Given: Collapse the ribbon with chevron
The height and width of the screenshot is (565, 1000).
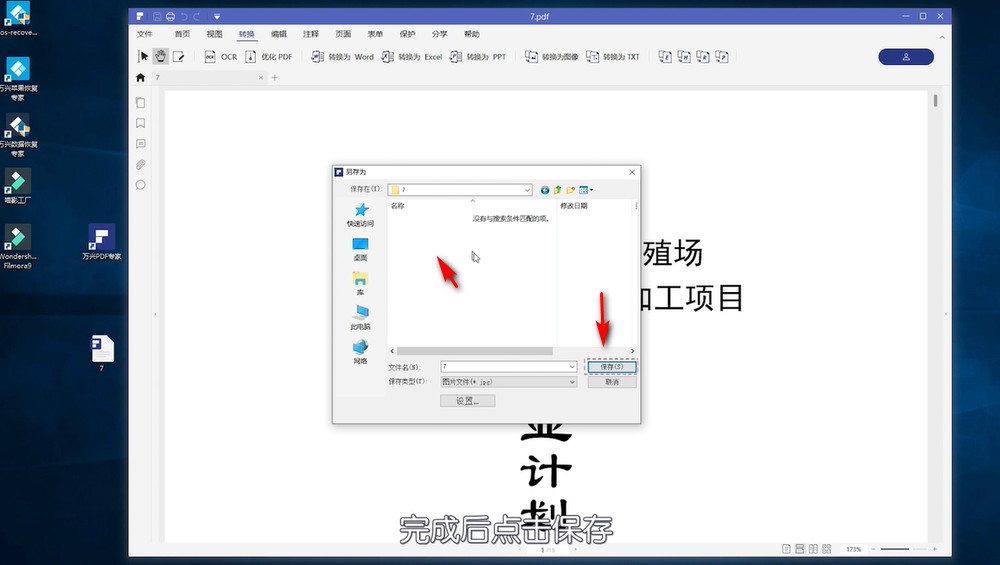Looking at the screenshot, I should tap(942, 37).
